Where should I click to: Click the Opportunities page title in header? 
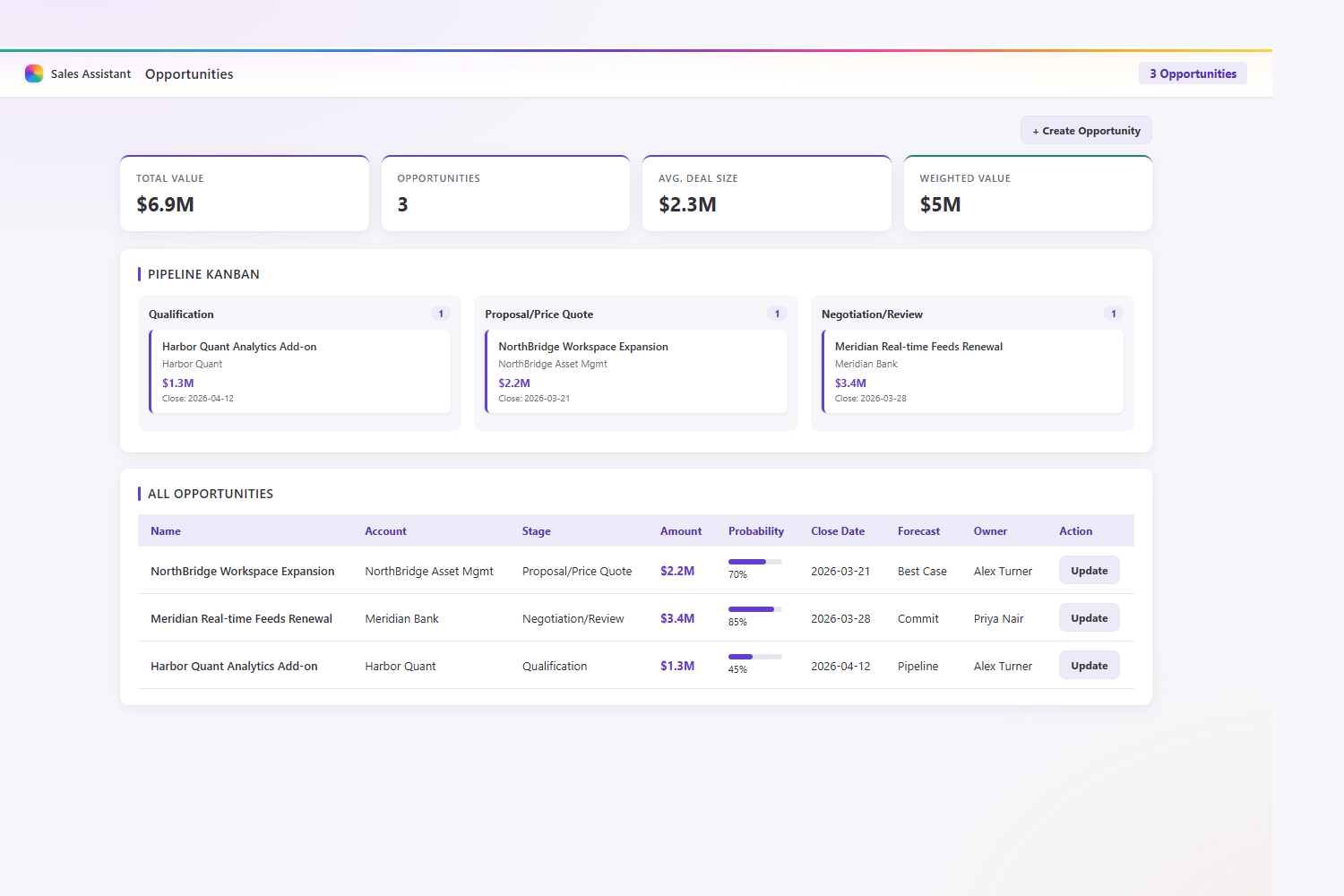pos(189,74)
